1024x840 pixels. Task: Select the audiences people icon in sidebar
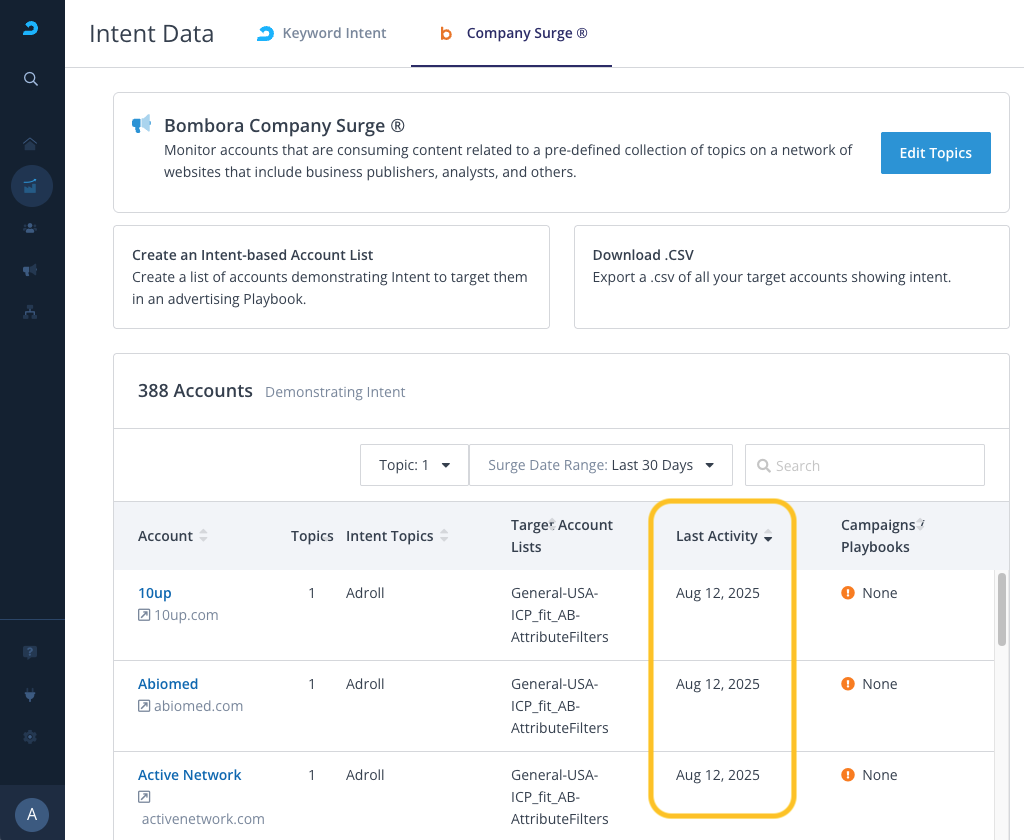tap(31, 228)
